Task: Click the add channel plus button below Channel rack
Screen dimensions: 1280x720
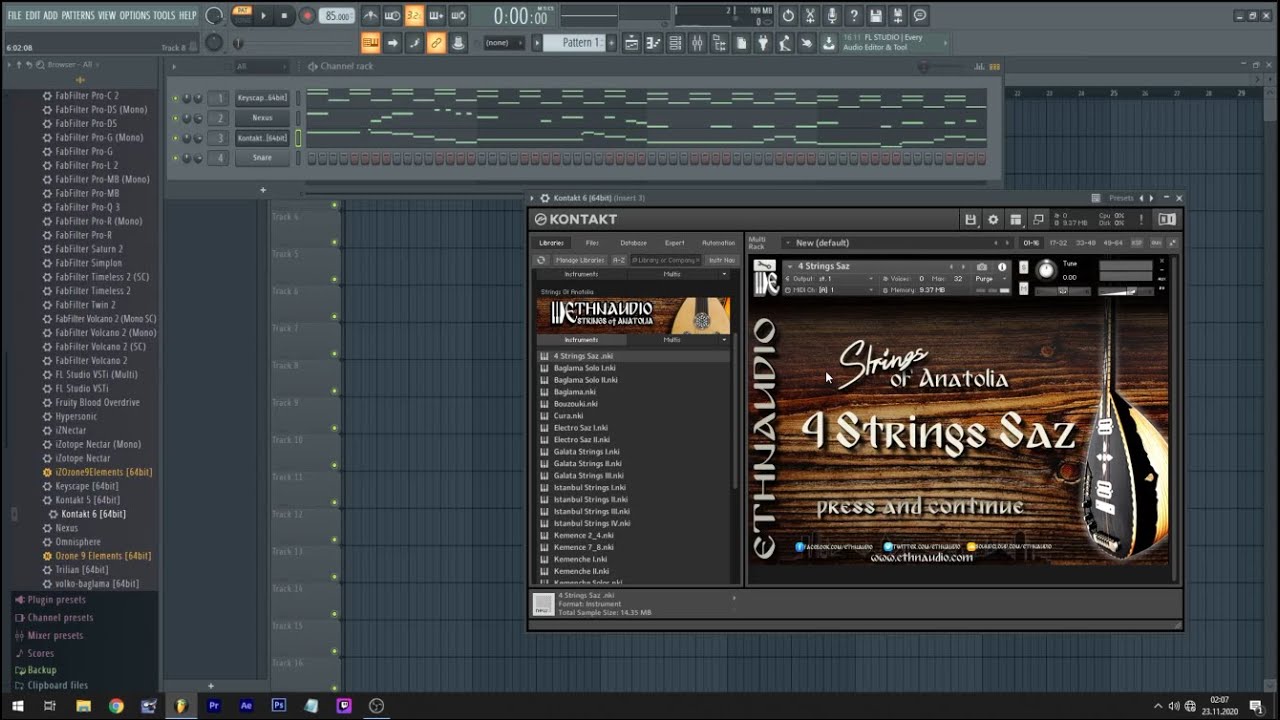Action: click(263, 190)
